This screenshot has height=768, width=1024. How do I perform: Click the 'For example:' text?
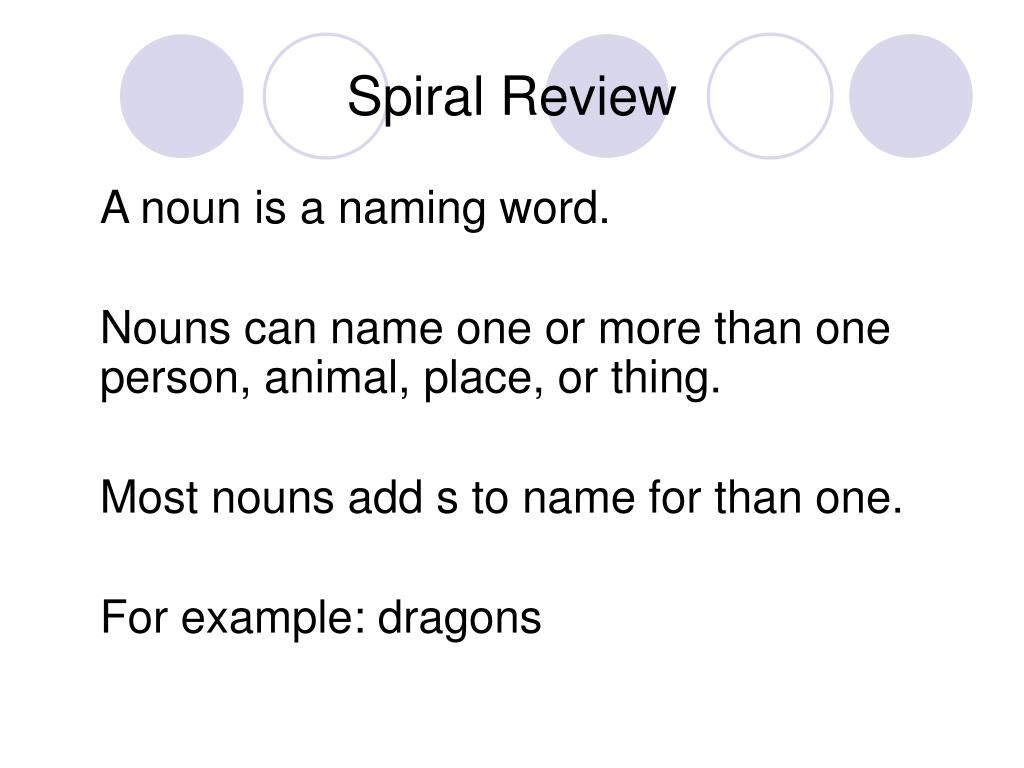point(233,618)
